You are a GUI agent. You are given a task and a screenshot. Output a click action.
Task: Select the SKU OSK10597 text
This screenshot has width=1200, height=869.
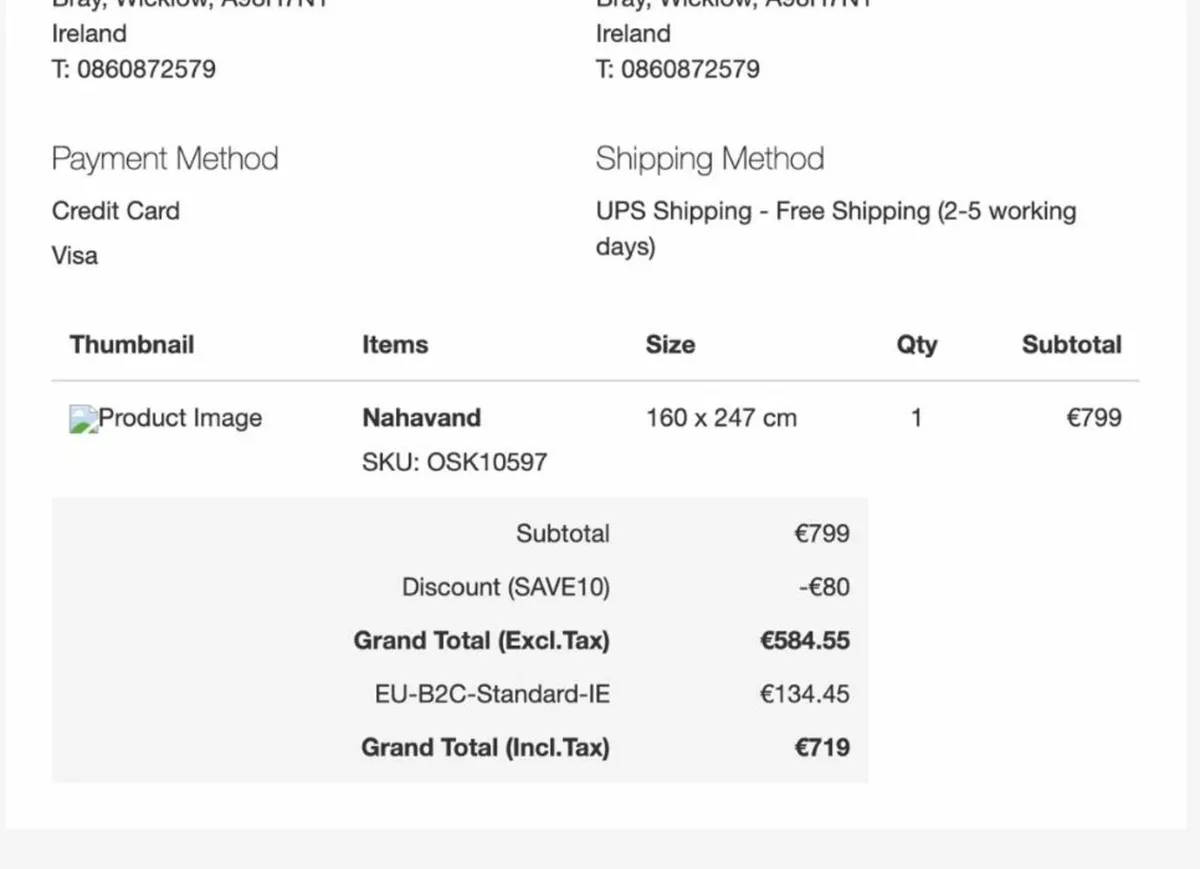pyautogui.click(x=454, y=462)
